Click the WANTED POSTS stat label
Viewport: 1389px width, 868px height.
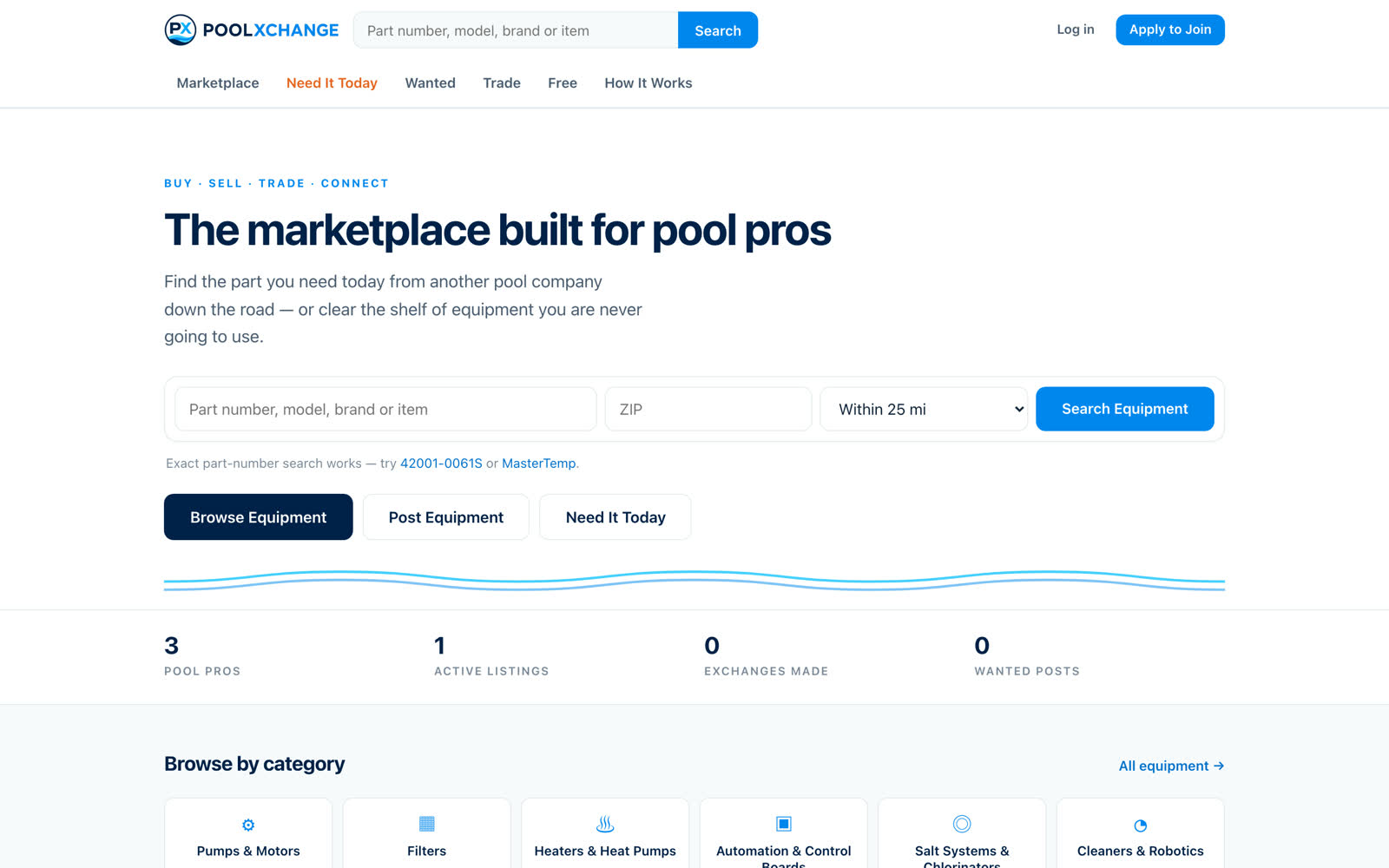pos(1027,671)
